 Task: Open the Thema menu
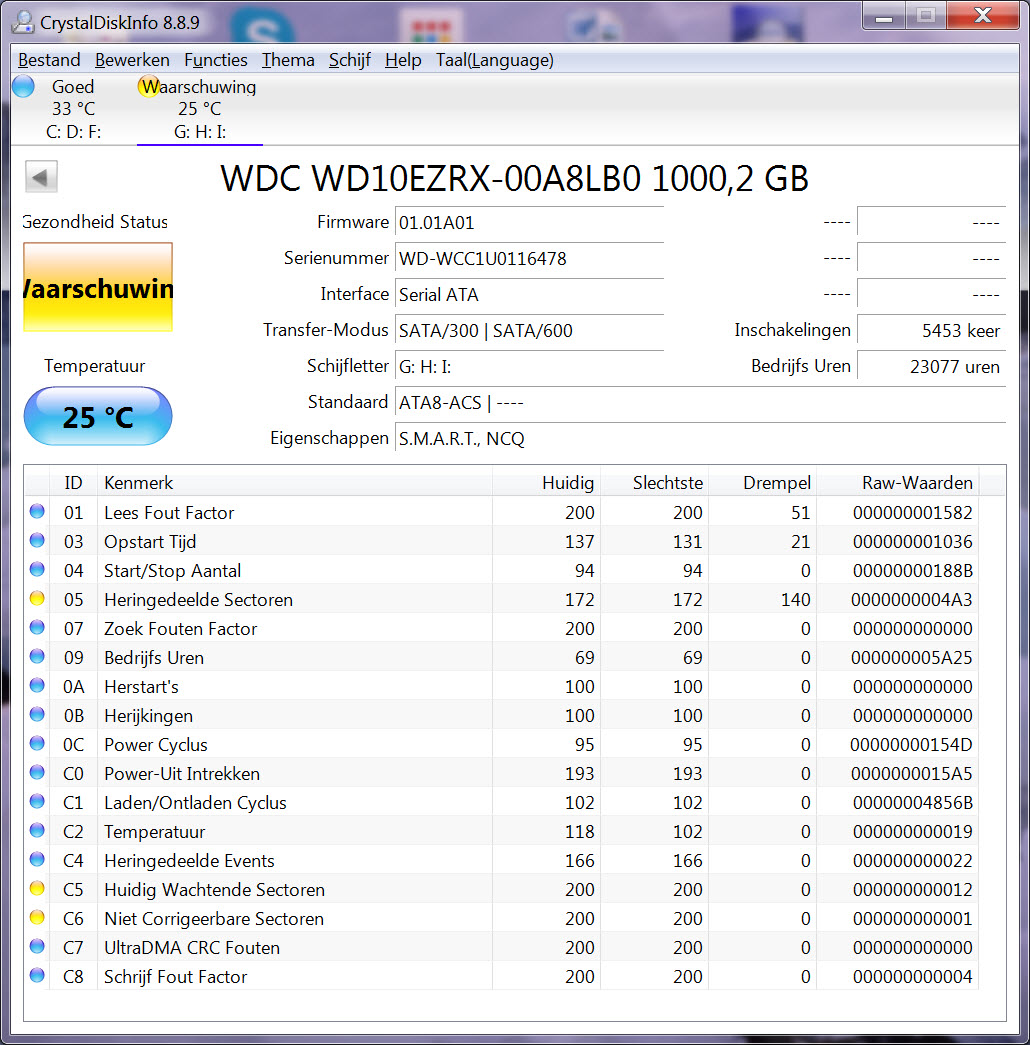pos(288,60)
